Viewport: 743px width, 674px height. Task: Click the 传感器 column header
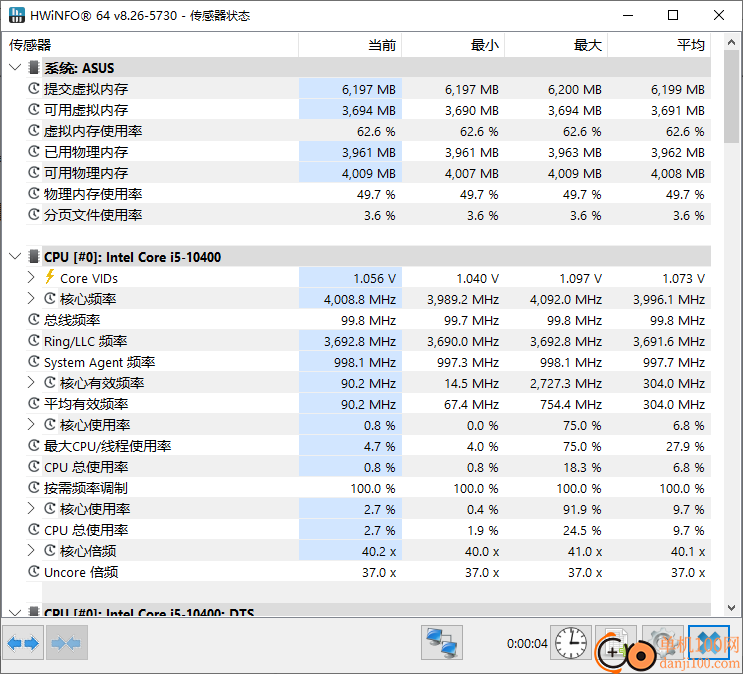pos(150,45)
